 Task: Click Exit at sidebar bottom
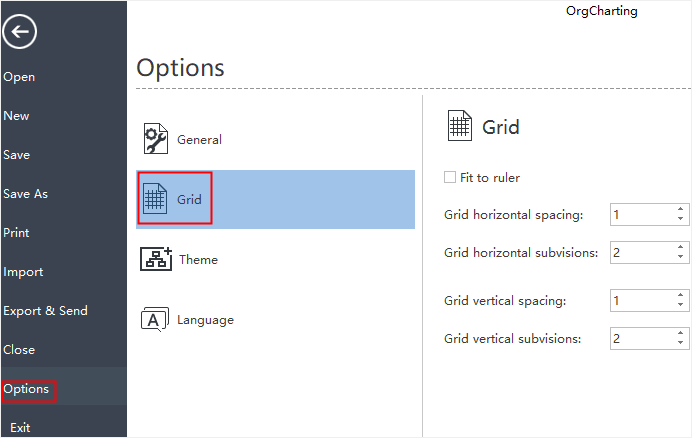pos(20,427)
